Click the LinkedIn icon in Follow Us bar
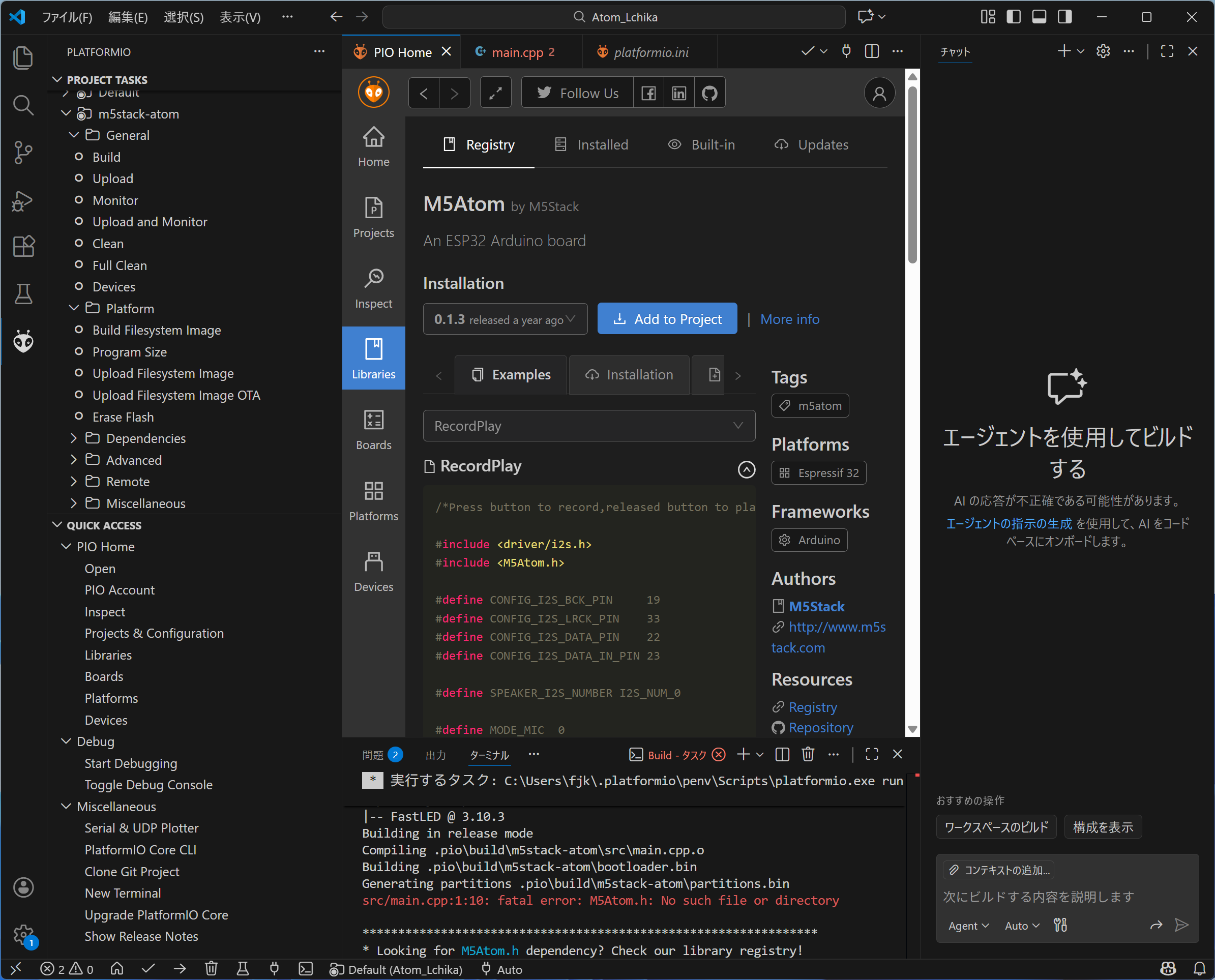1215x980 pixels. pyautogui.click(x=678, y=93)
